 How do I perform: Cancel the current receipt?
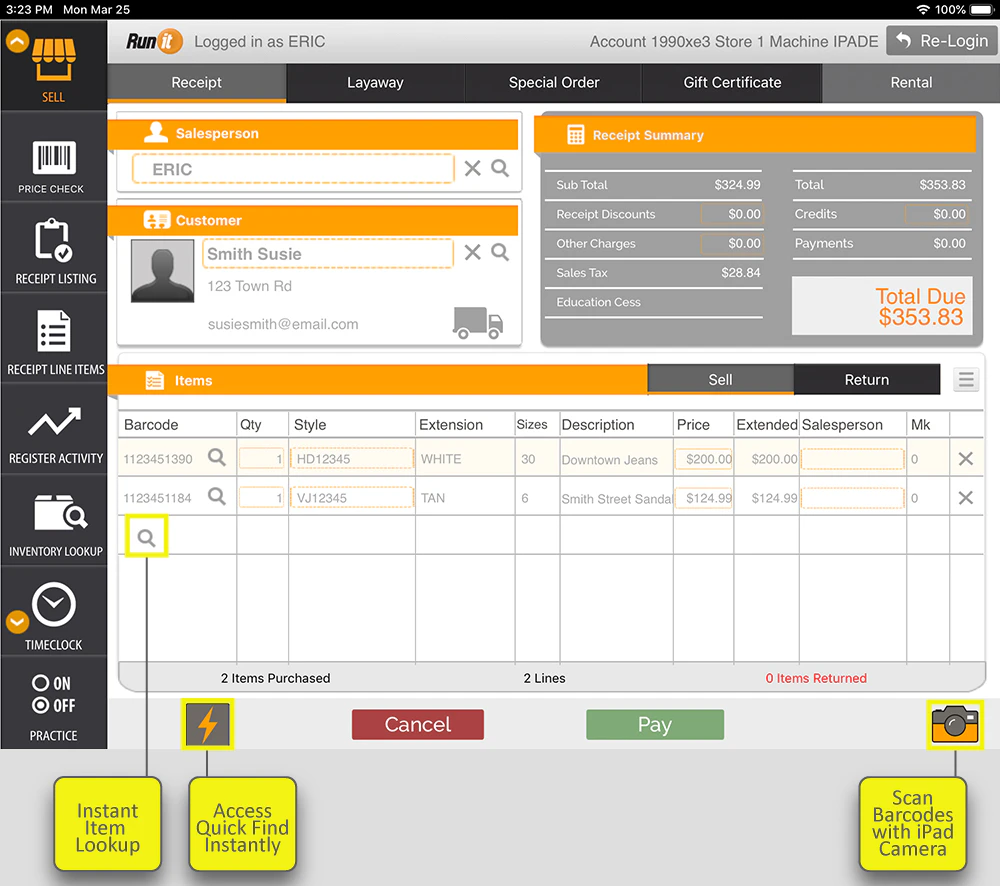(417, 724)
